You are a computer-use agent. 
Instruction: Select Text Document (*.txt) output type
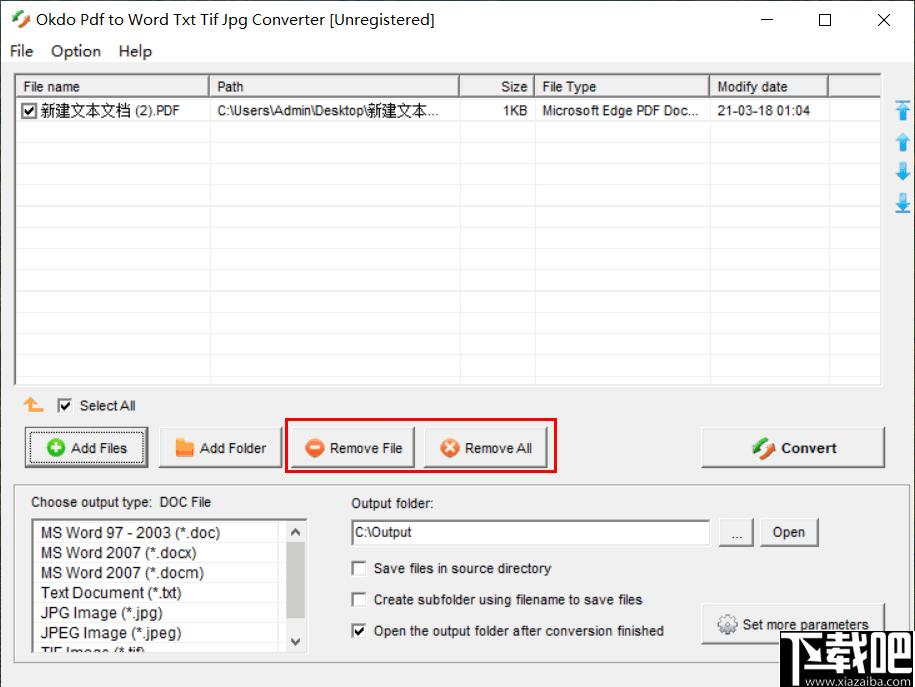pos(156,593)
